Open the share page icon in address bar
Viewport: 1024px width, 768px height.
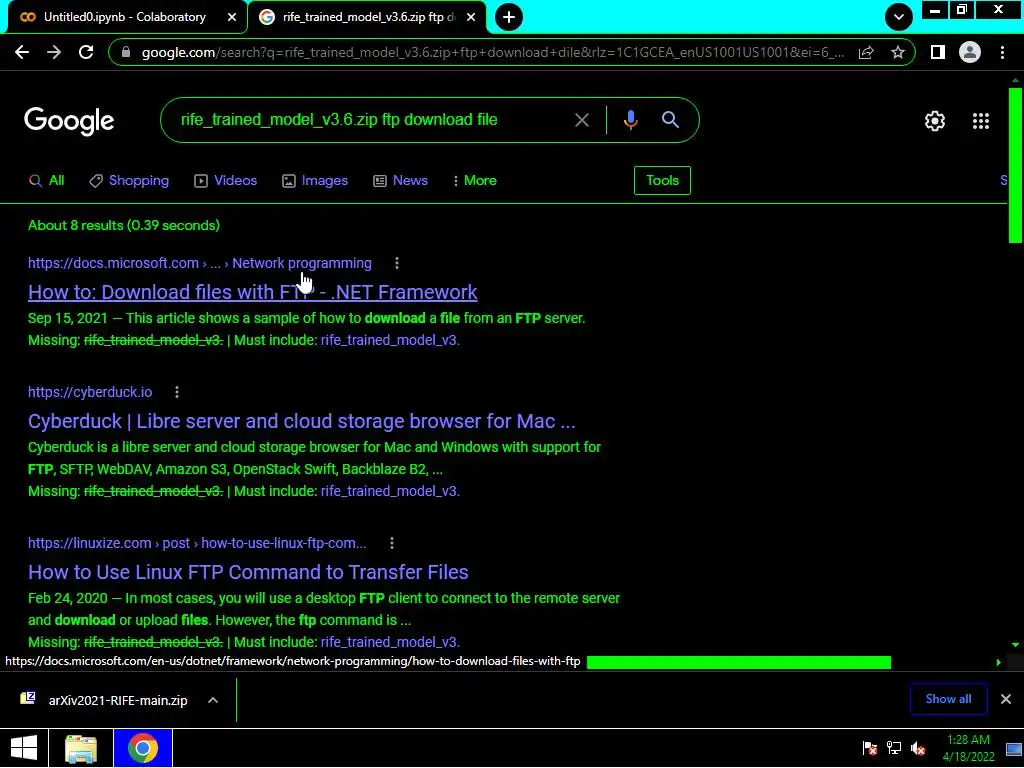[866, 52]
